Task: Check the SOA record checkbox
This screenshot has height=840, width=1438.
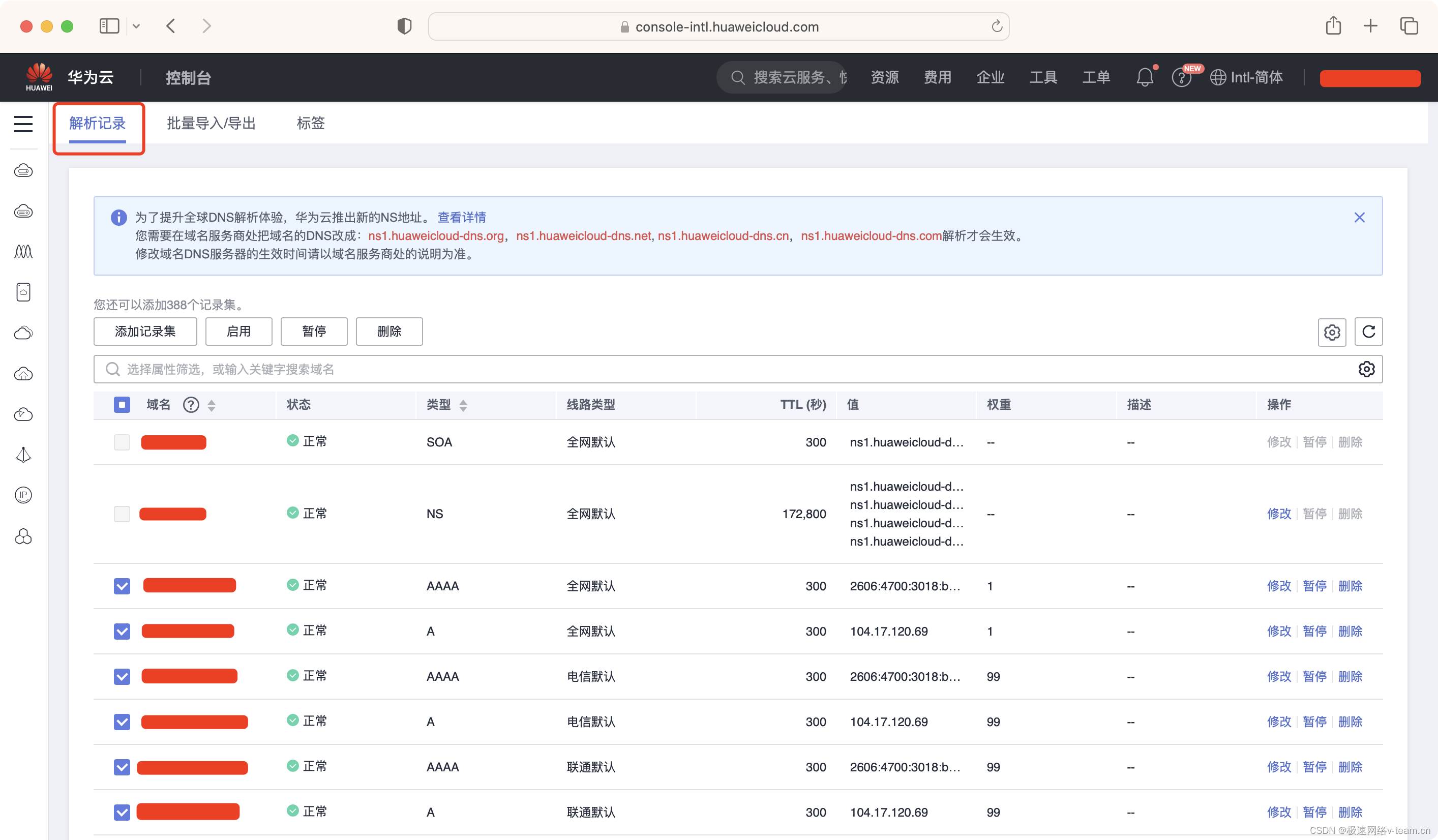Action: [x=122, y=442]
